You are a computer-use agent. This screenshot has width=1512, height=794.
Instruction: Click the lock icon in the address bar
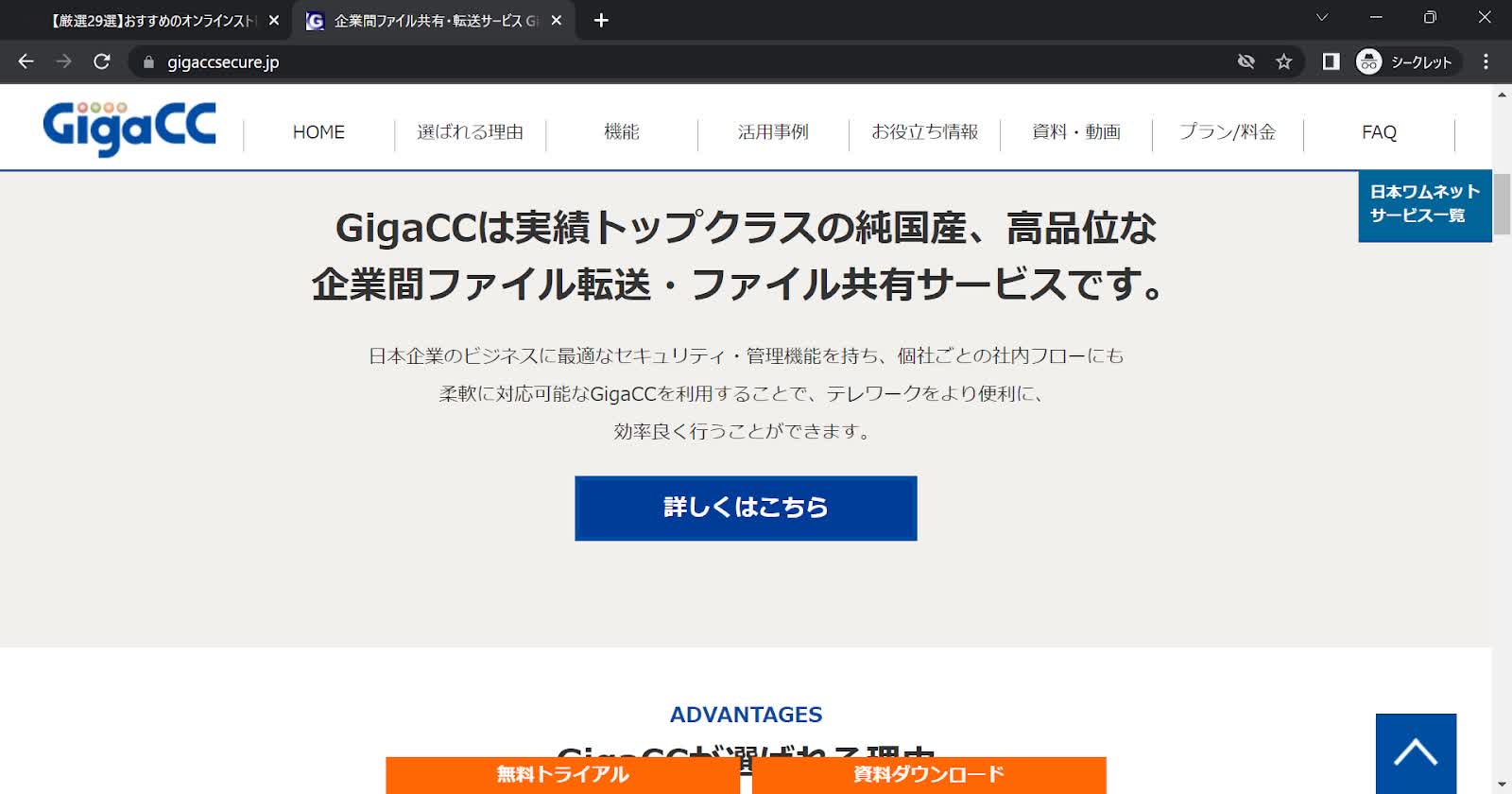pyautogui.click(x=148, y=62)
